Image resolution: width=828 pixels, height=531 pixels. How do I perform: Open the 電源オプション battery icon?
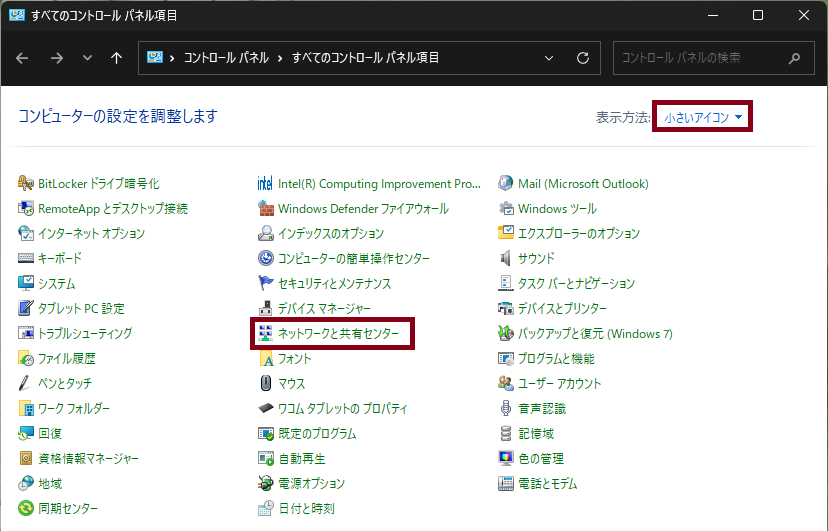(266, 484)
